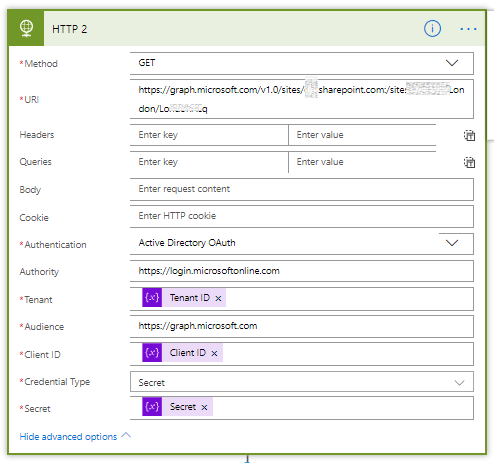
Task: Click the Client ID token label
Action: tap(188, 352)
